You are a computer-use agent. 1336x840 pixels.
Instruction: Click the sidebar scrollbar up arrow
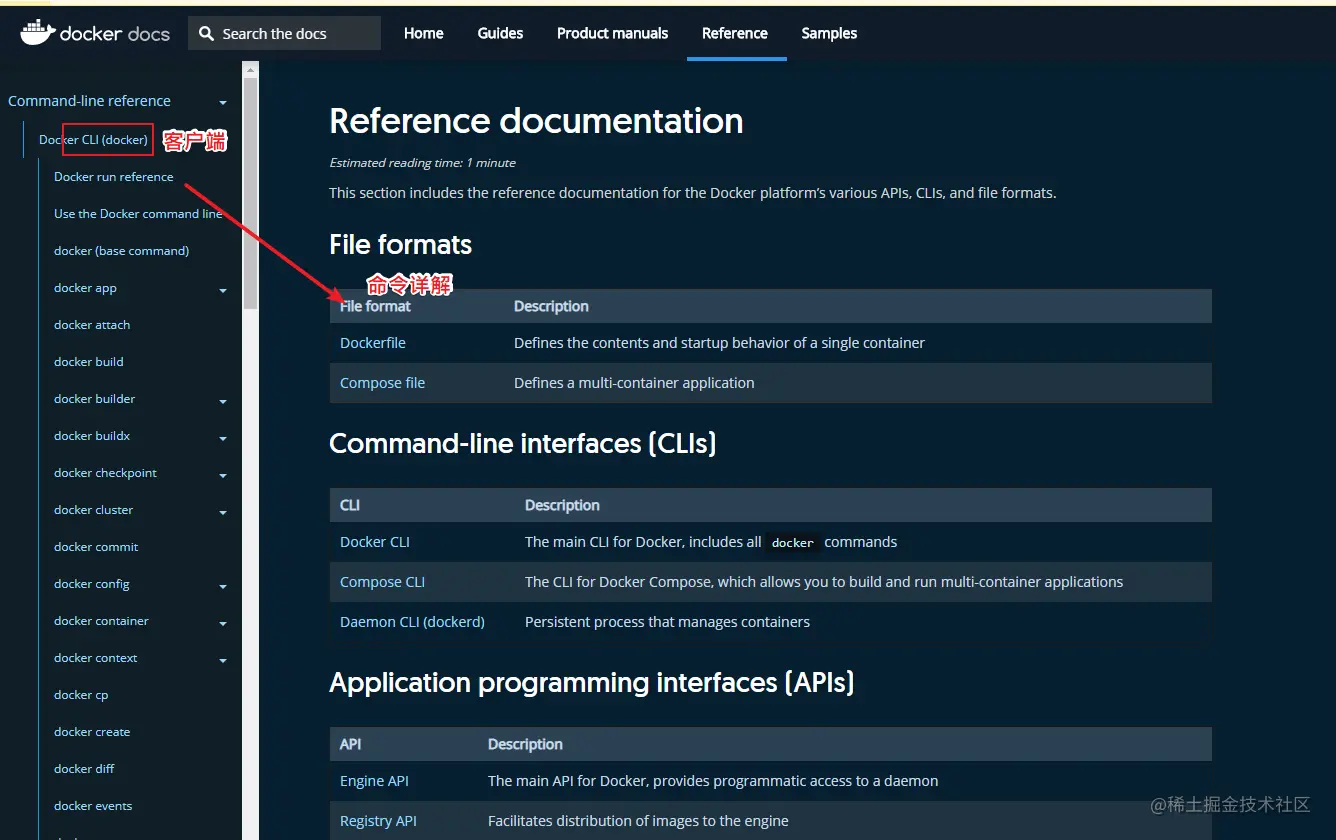(250, 69)
